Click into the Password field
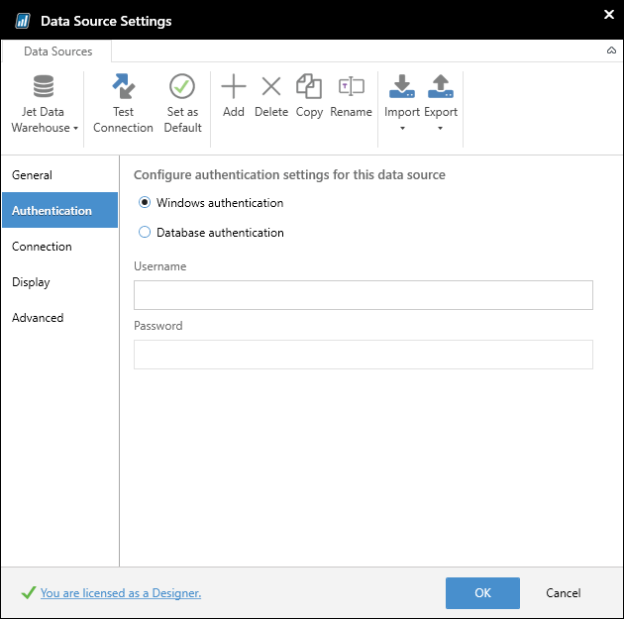Screen dimensions: 624x619 tap(363, 355)
